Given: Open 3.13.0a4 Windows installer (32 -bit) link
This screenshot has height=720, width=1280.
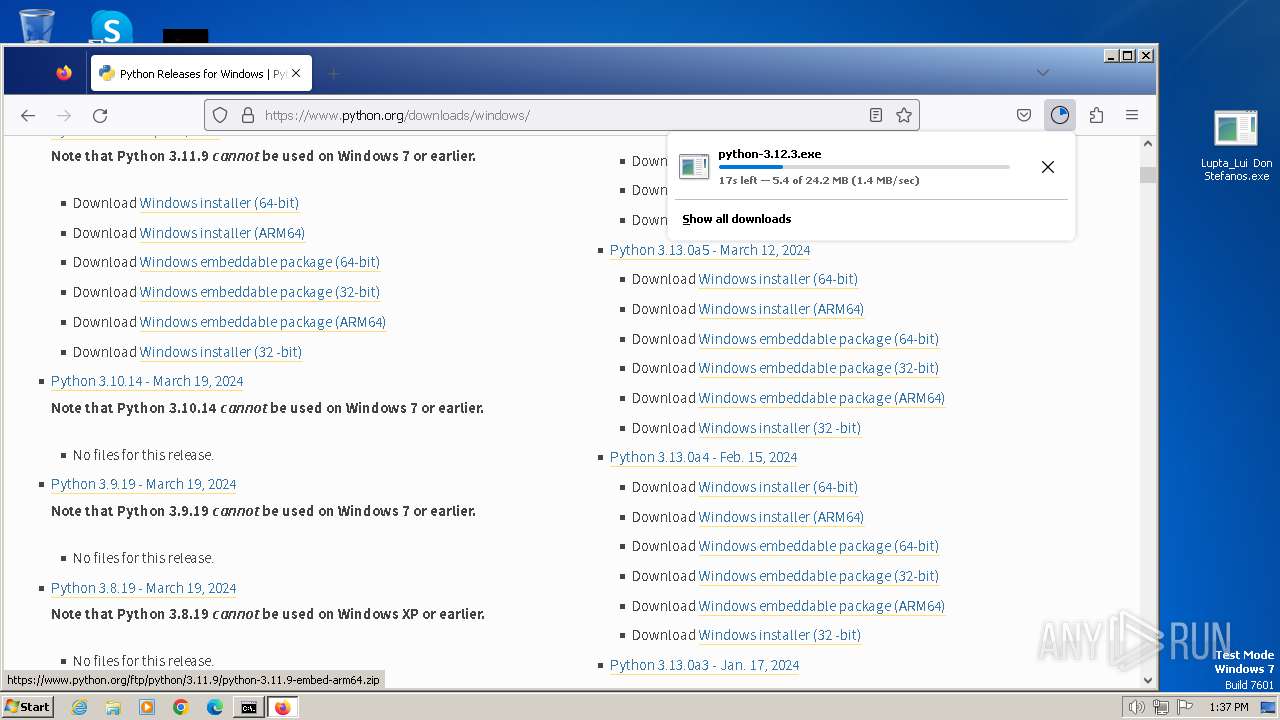Looking at the screenshot, I should pyautogui.click(x=780, y=635).
